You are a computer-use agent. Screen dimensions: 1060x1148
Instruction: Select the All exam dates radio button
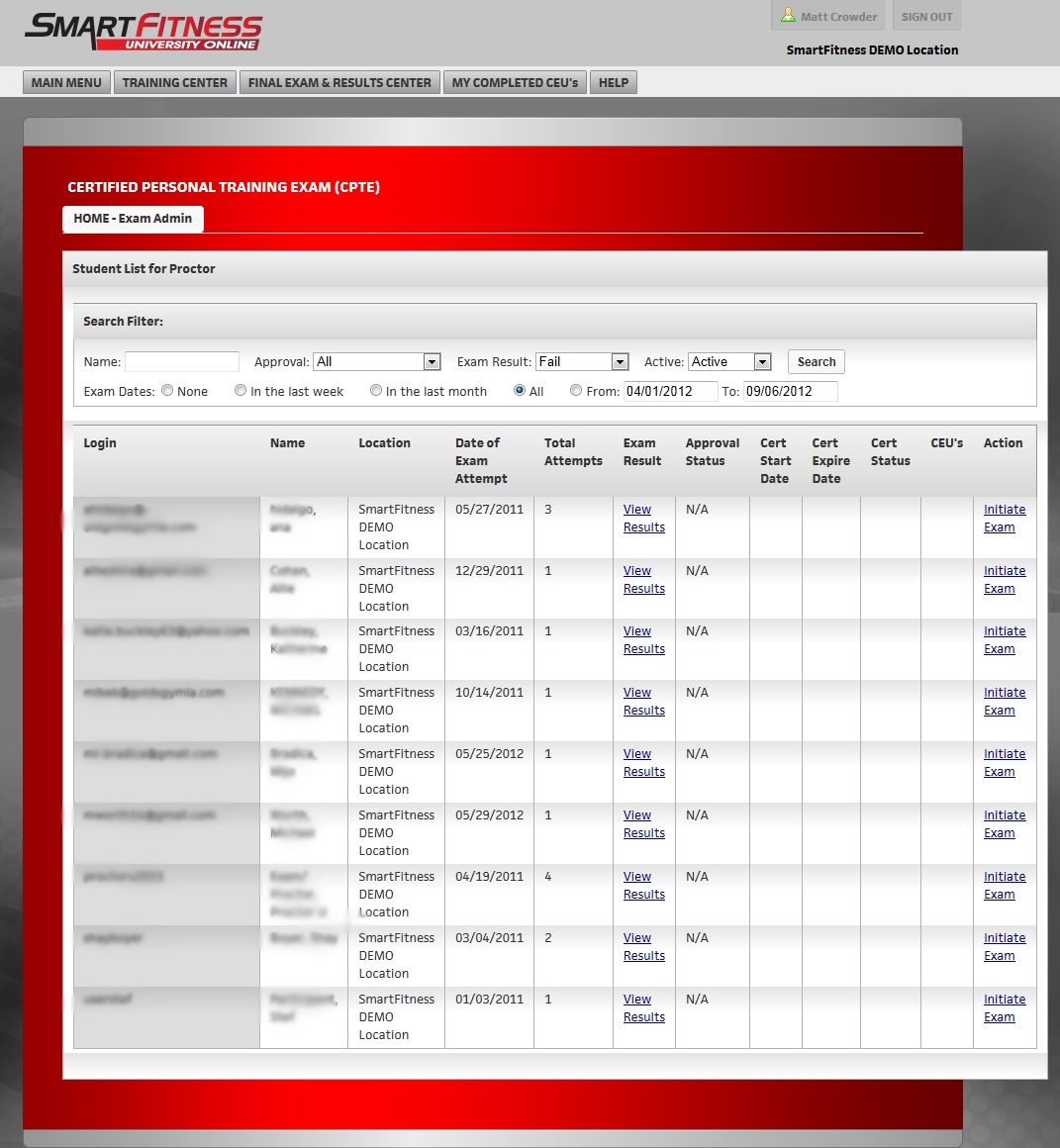click(519, 390)
